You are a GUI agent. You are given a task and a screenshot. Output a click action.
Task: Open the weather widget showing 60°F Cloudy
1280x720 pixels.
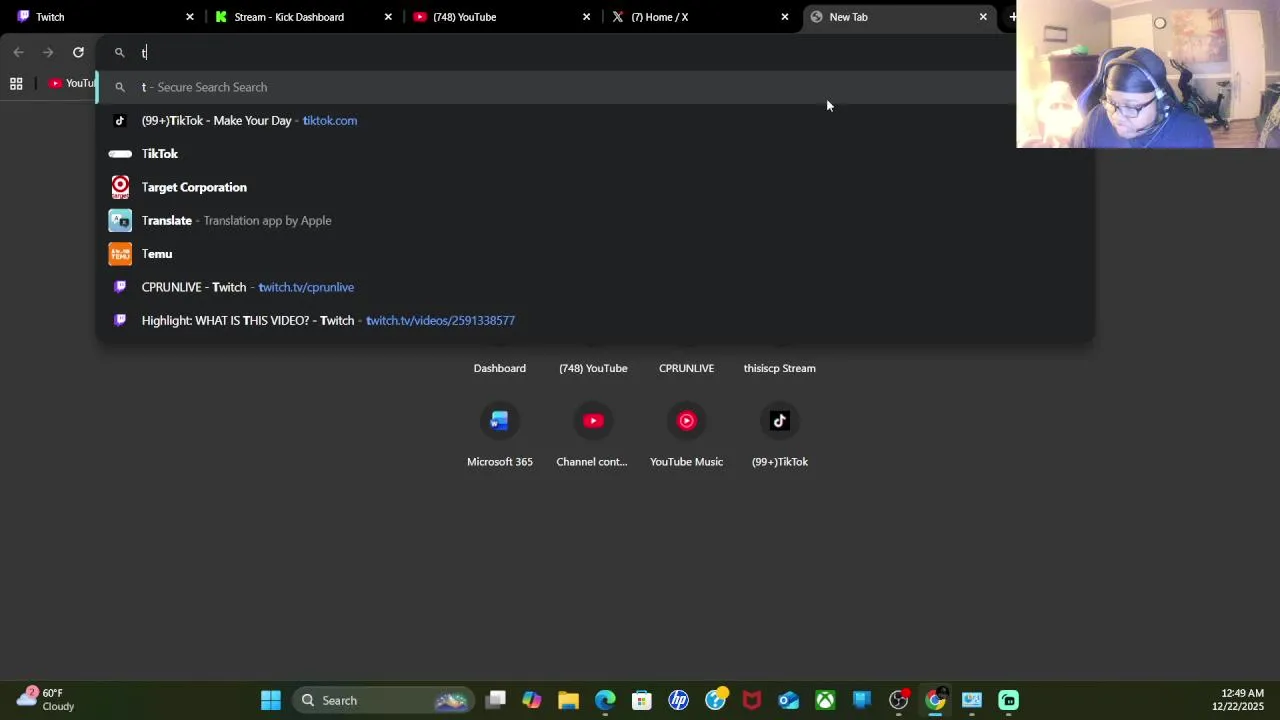[46, 699]
